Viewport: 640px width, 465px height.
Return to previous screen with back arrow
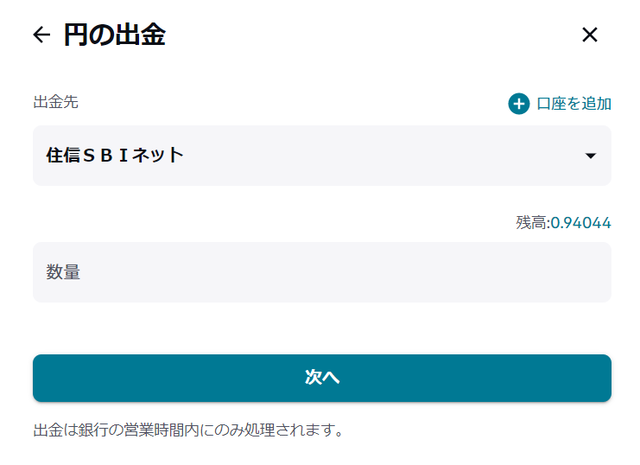tap(42, 34)
